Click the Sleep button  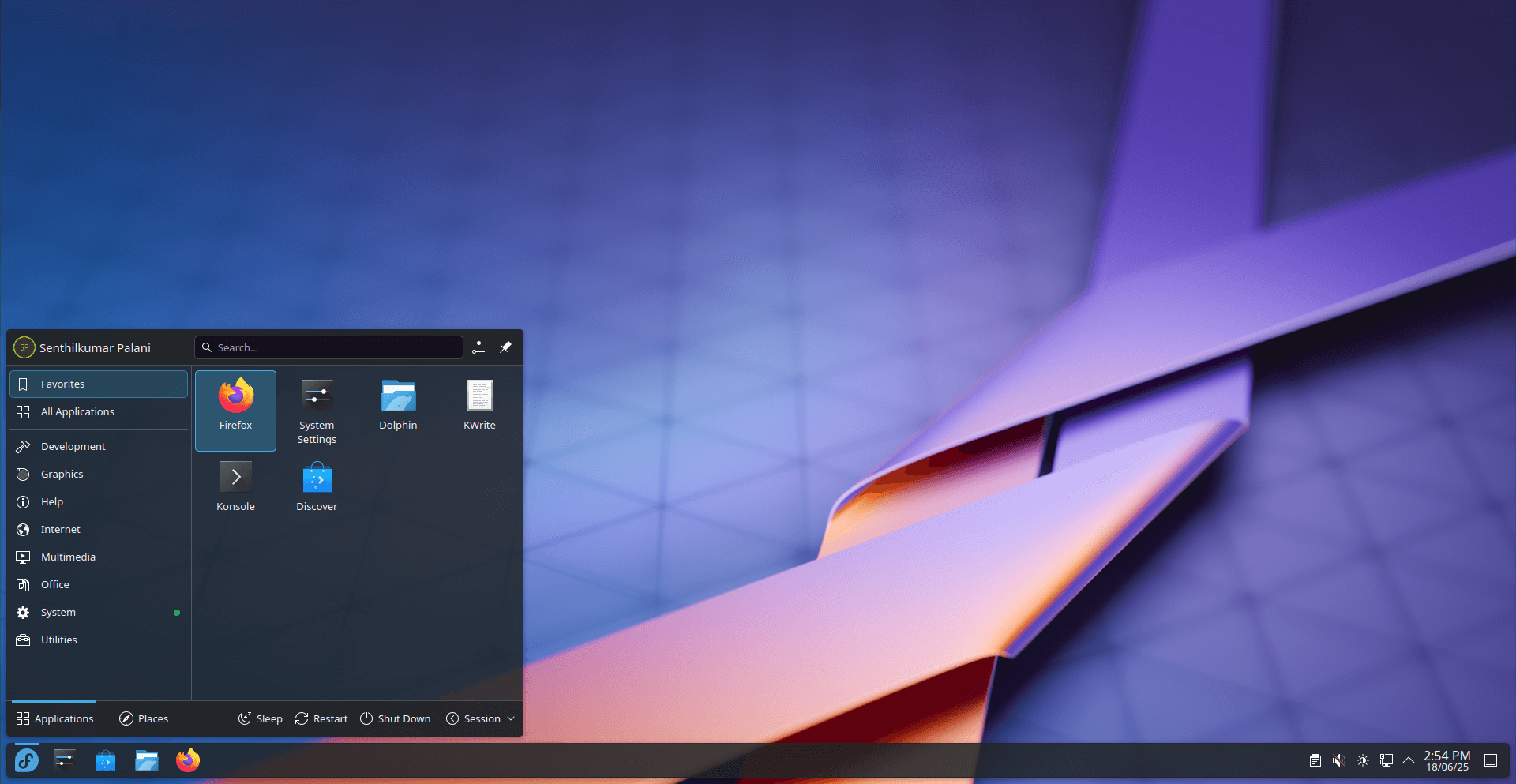pos(261,718)
